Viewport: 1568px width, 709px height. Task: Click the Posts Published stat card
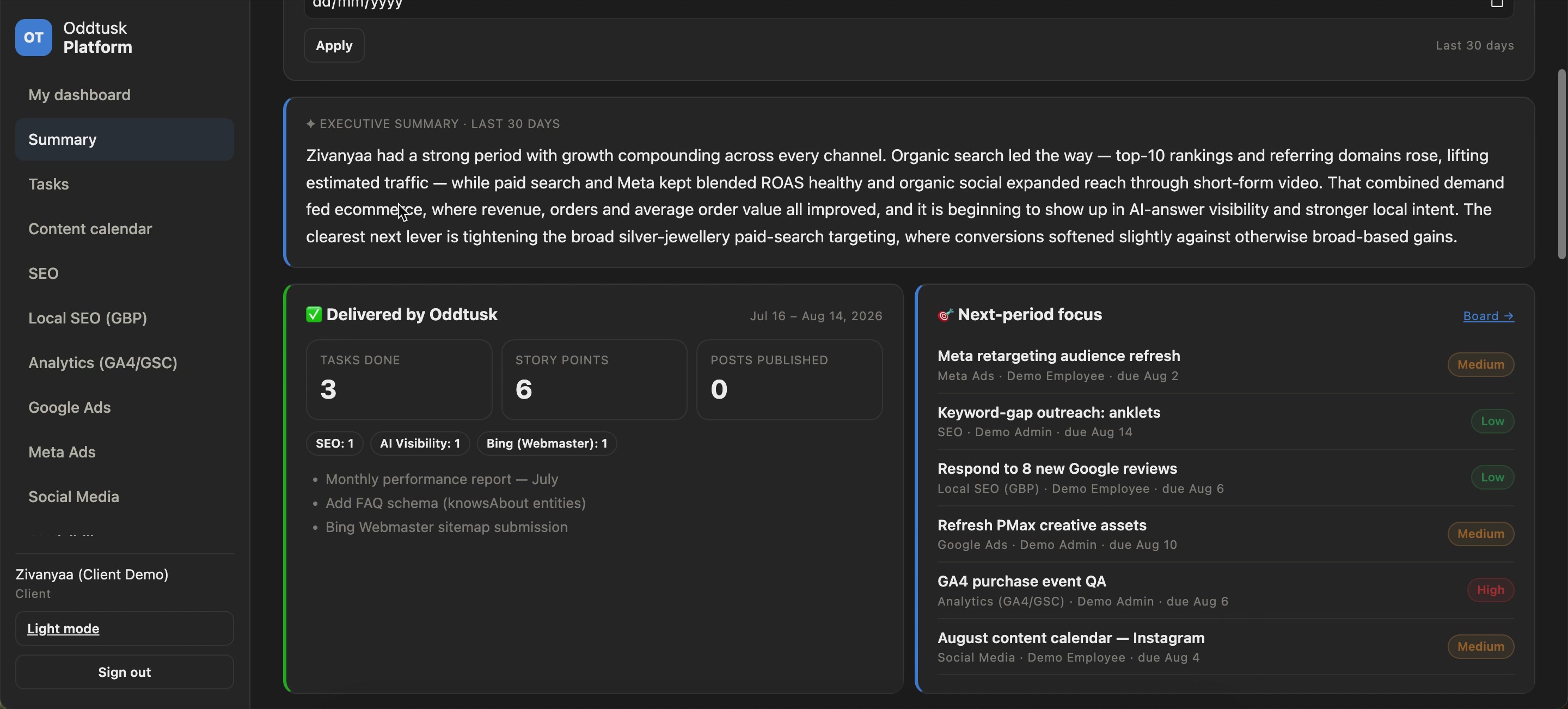point(789,380)
